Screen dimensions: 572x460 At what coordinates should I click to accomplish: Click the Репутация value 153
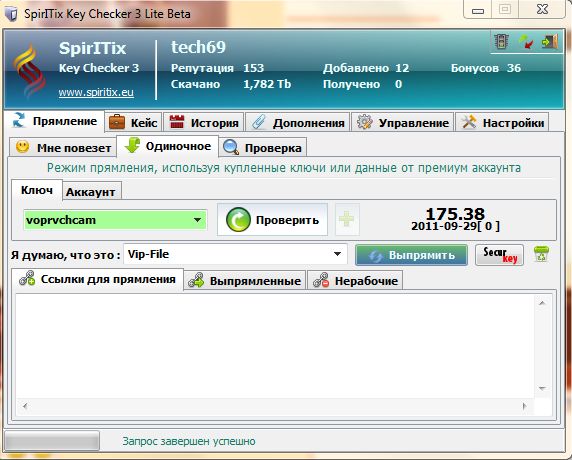[x=254, y=68]
